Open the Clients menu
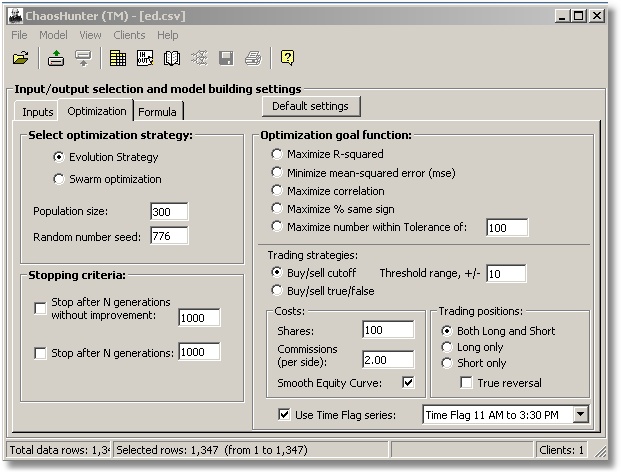The height and width of the screenshot is (475, 622). click(129, 35)
